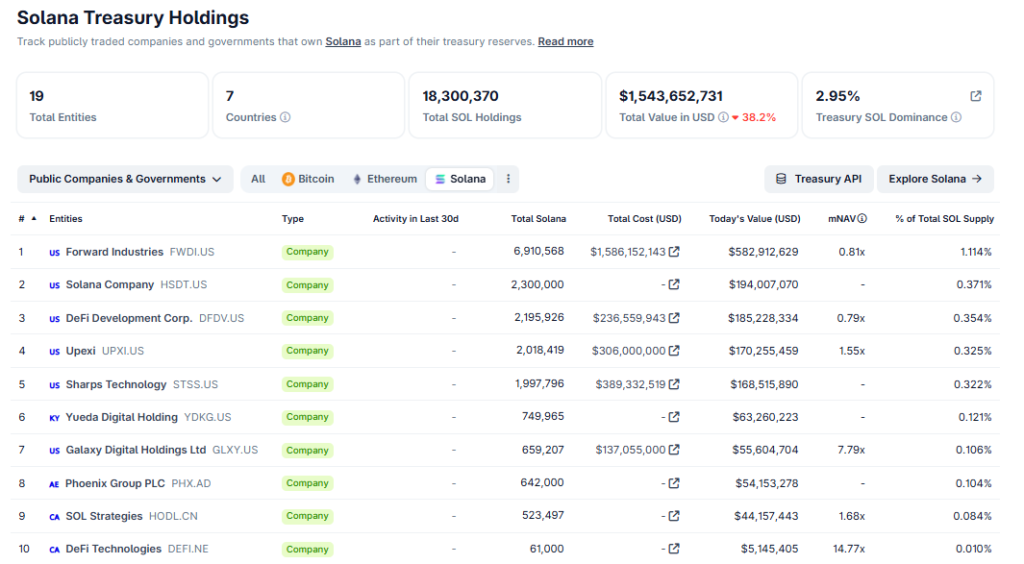Click info icon next to Treasury SOL Dominance
The height and width of the screenshot is (564, 1024).
pyautogui.click(x=956, y=118)
